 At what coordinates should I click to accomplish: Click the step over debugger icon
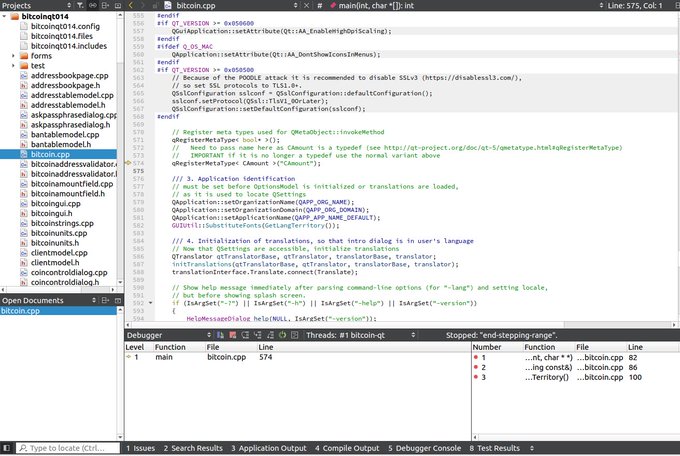click(245, 335)
